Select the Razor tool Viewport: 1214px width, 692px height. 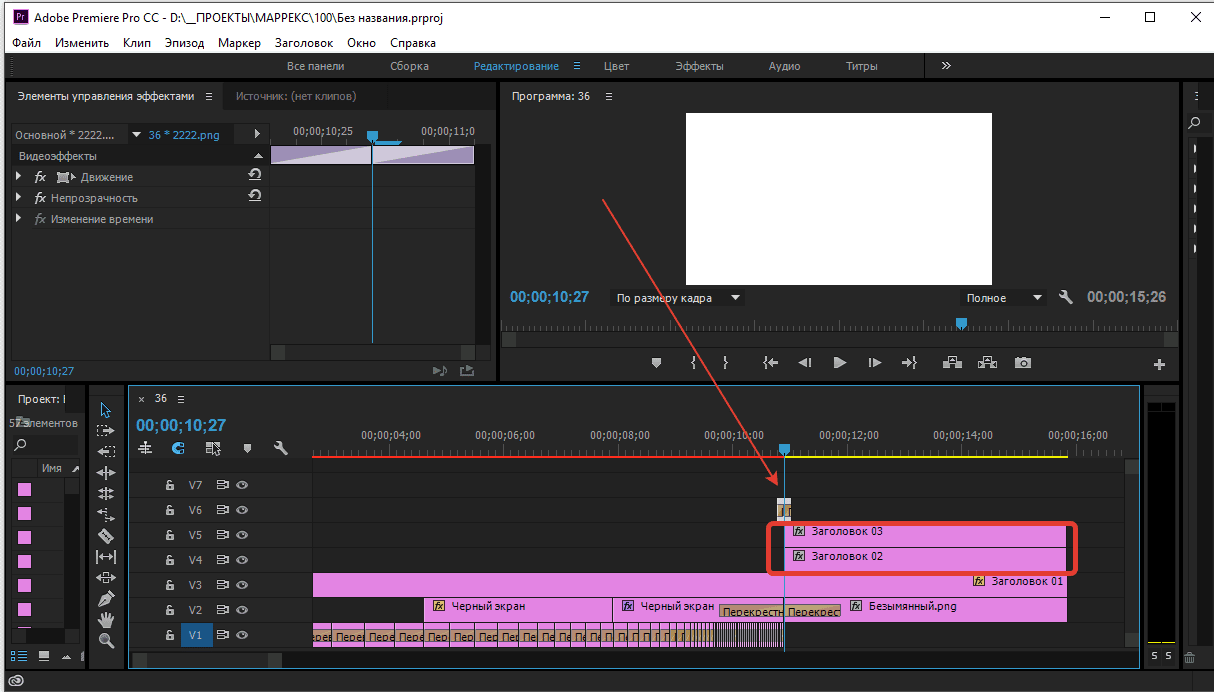coord(106,536)
